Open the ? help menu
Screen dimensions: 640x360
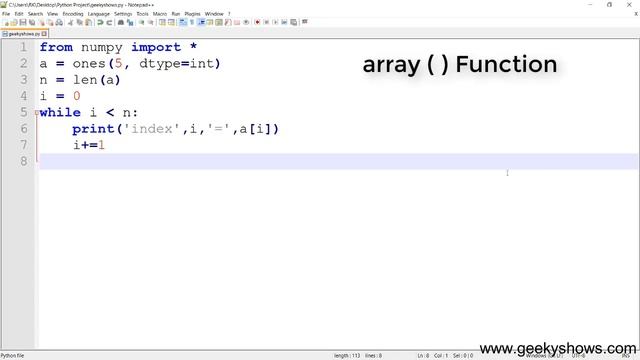click(229, 14)
